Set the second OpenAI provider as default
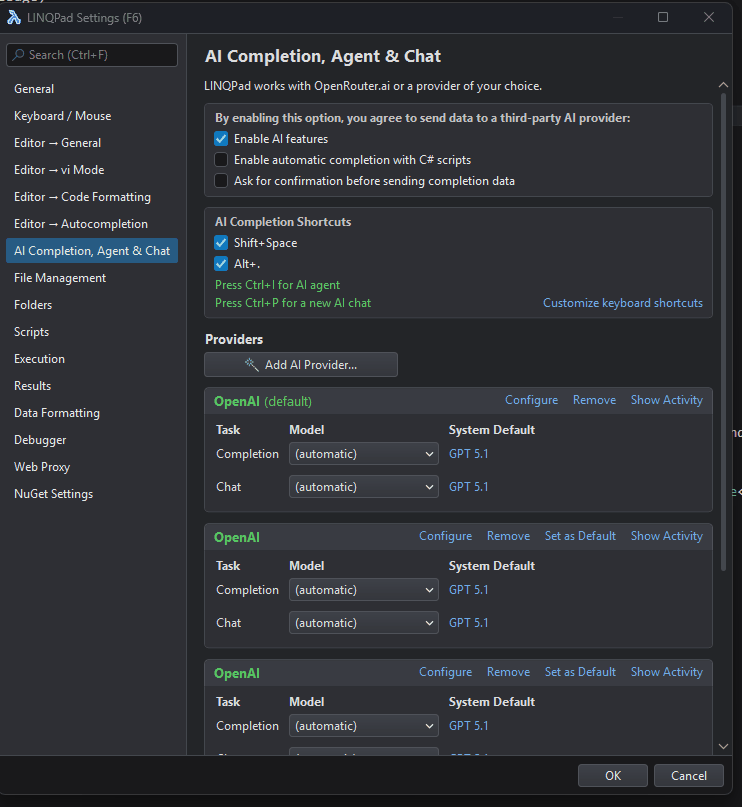This screenshot has height=807, width=742. [x=580, y=536]
